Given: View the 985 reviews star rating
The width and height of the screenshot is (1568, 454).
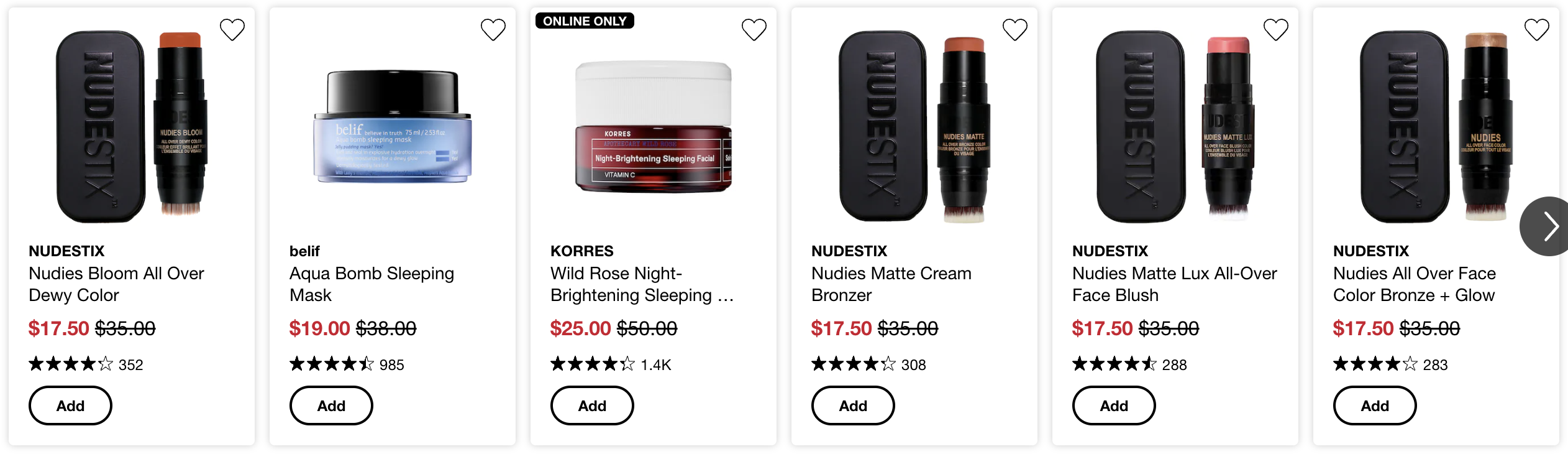Looking at the screenshot, I should pos(347,364).
